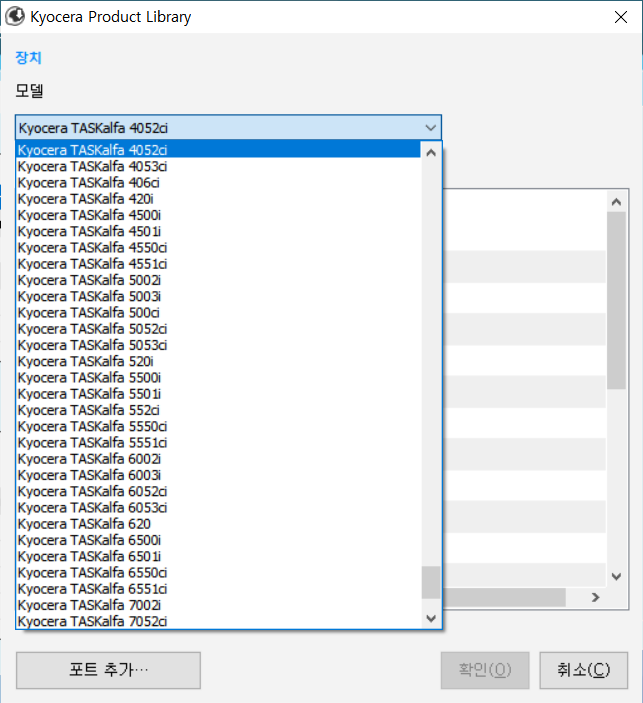The height and width of the screenshot is (703, 643).
Task: Select Kyocera TASKalfa 420i
Action: pos(218,199)
